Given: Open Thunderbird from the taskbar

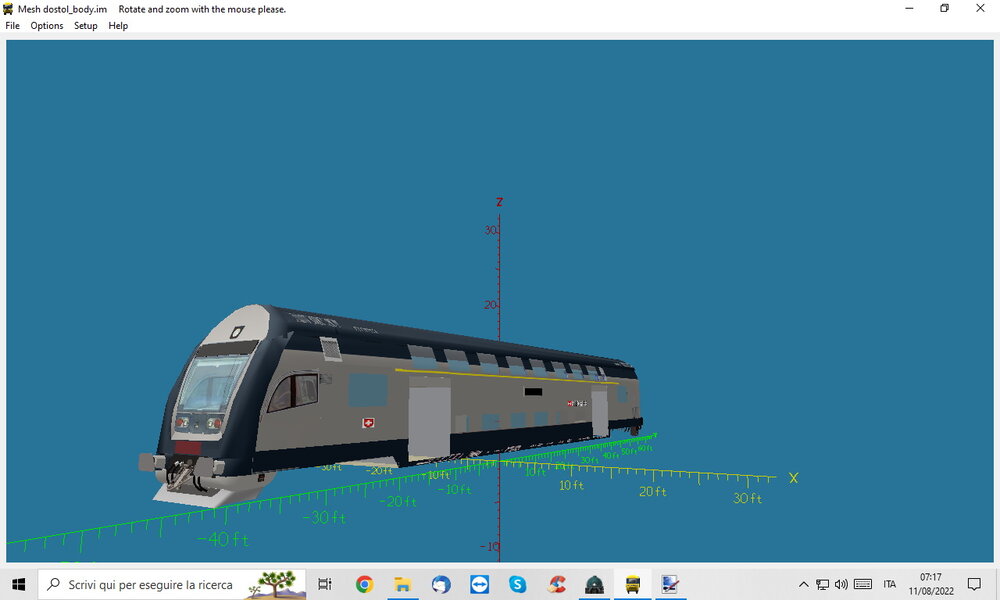Looking at the screenshot, I should click(441, 584).
